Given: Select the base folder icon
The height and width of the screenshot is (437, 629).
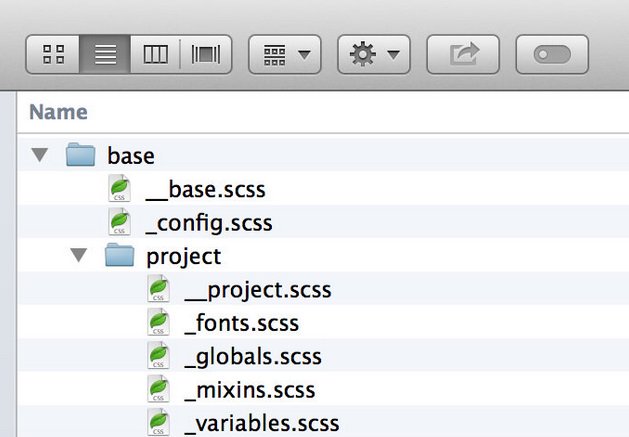Looking at the screenshot, I should pos(81,154).
